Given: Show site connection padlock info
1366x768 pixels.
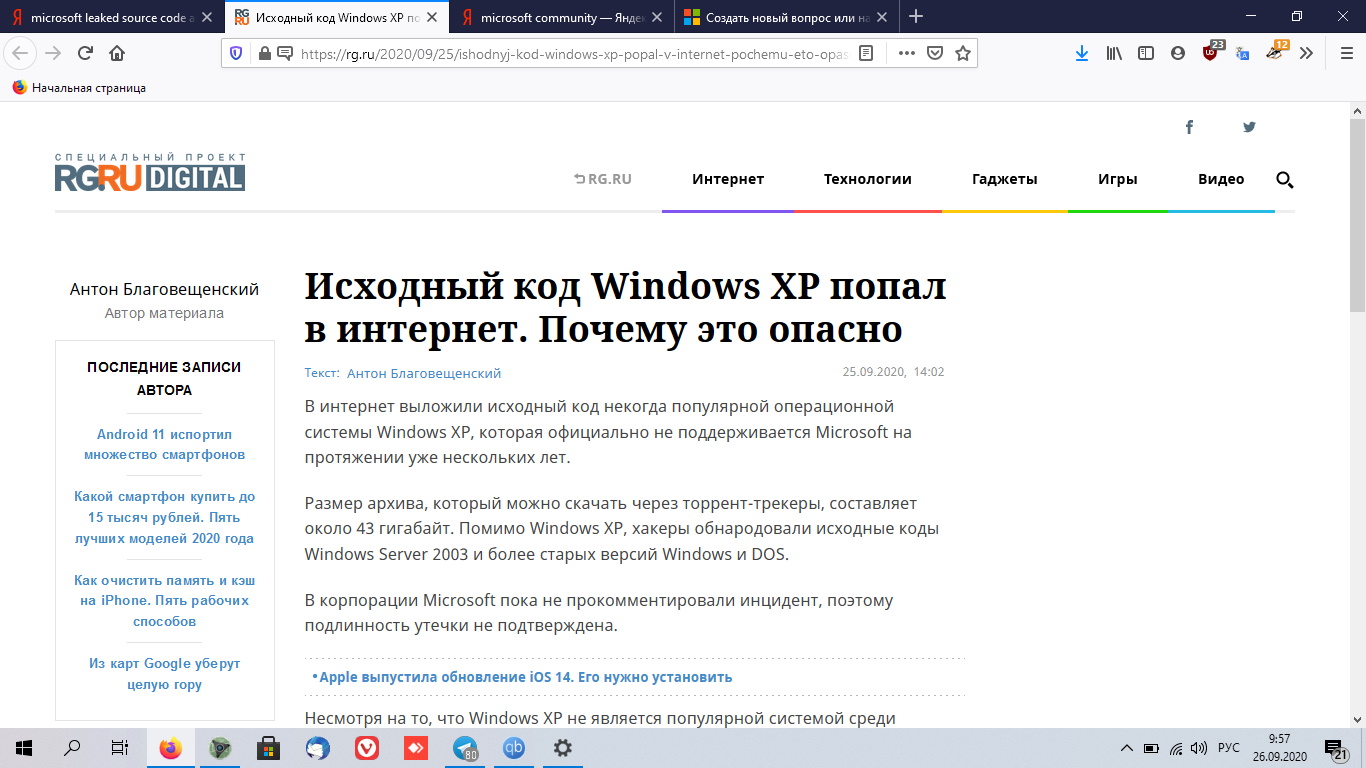Looking at the screenshot, I should (265, 54).
